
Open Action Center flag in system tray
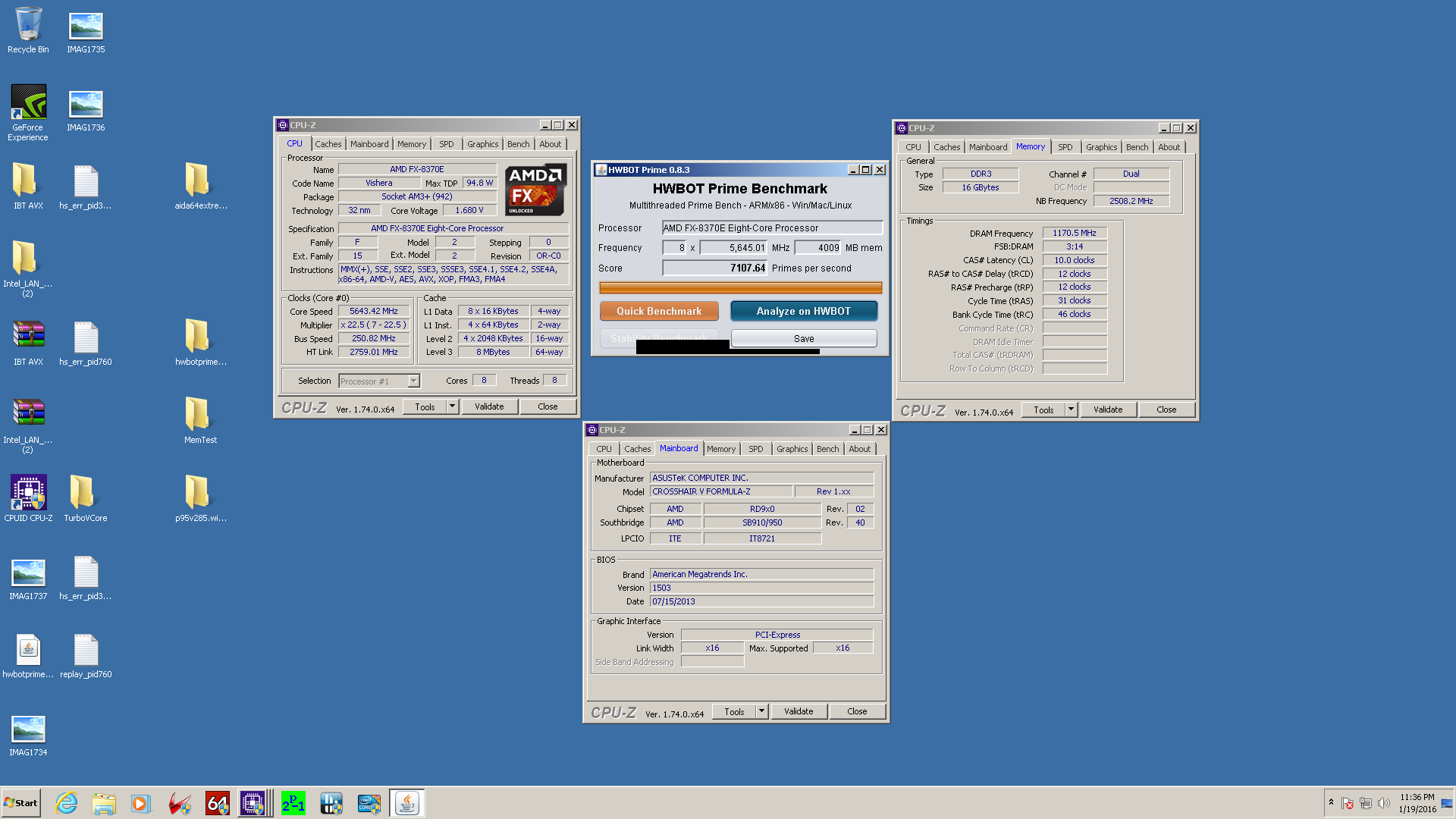pyautogui.click(x=1348, y=803)
